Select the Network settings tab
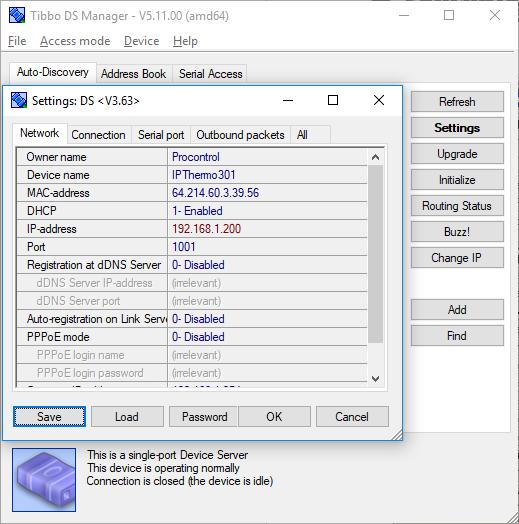This screenshot has width=519, height=524. point(40,133)
